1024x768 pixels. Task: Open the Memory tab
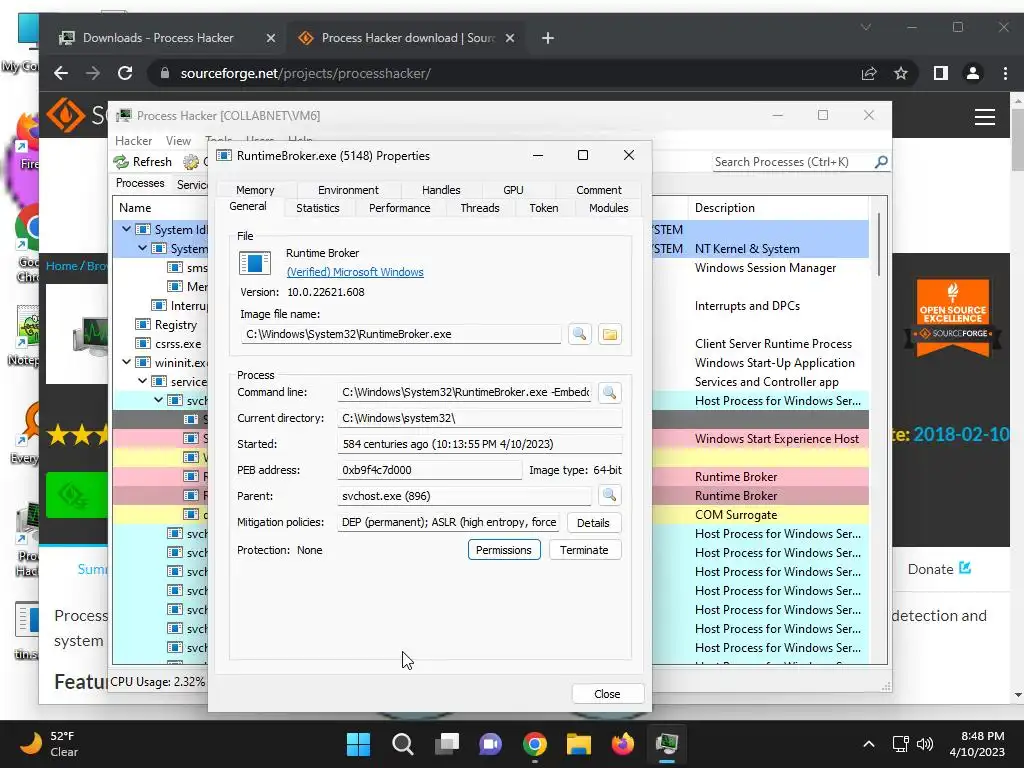tap(255, 190)
